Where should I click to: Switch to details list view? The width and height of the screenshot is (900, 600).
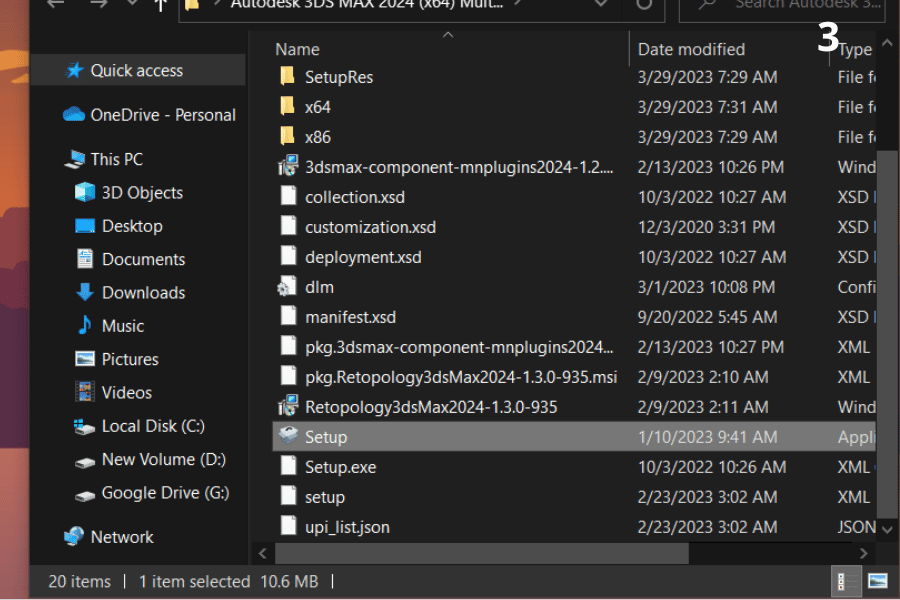(841, 581)
